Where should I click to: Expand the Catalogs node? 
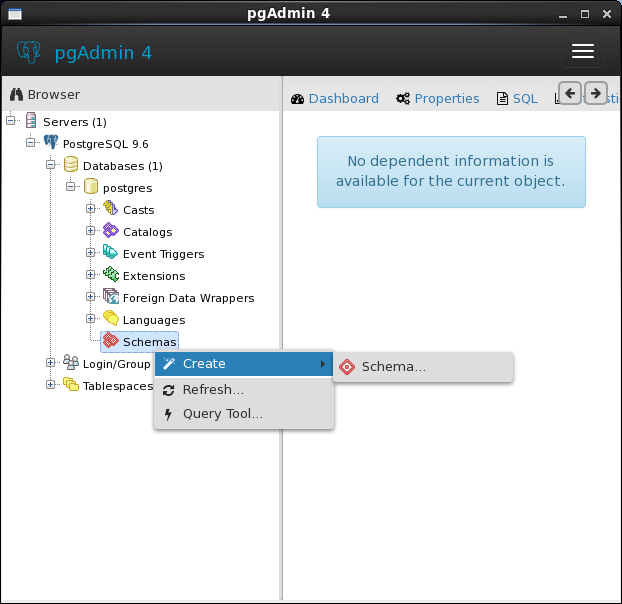[x=90, y=230]
